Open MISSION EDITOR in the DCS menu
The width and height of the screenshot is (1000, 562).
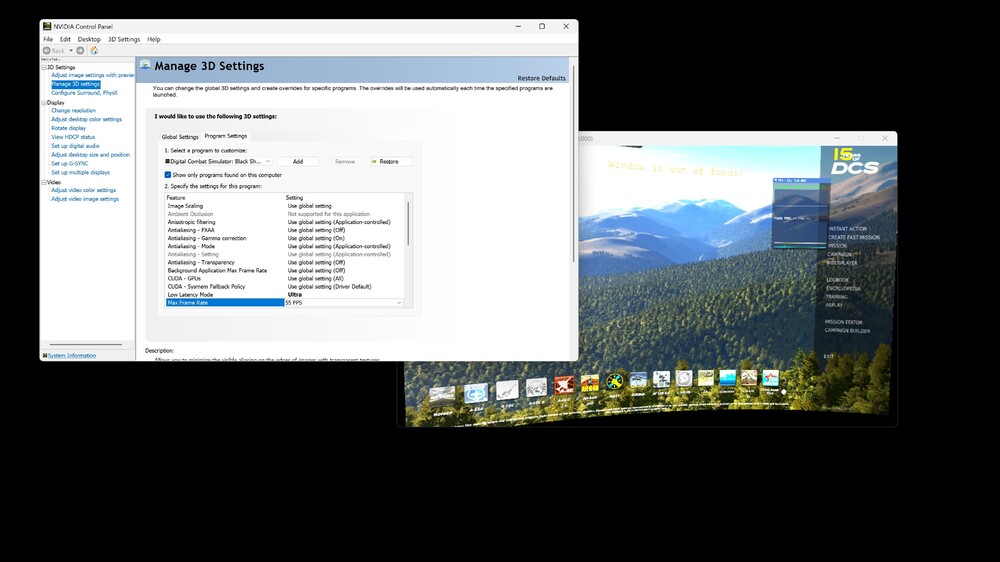pos(843,322)
